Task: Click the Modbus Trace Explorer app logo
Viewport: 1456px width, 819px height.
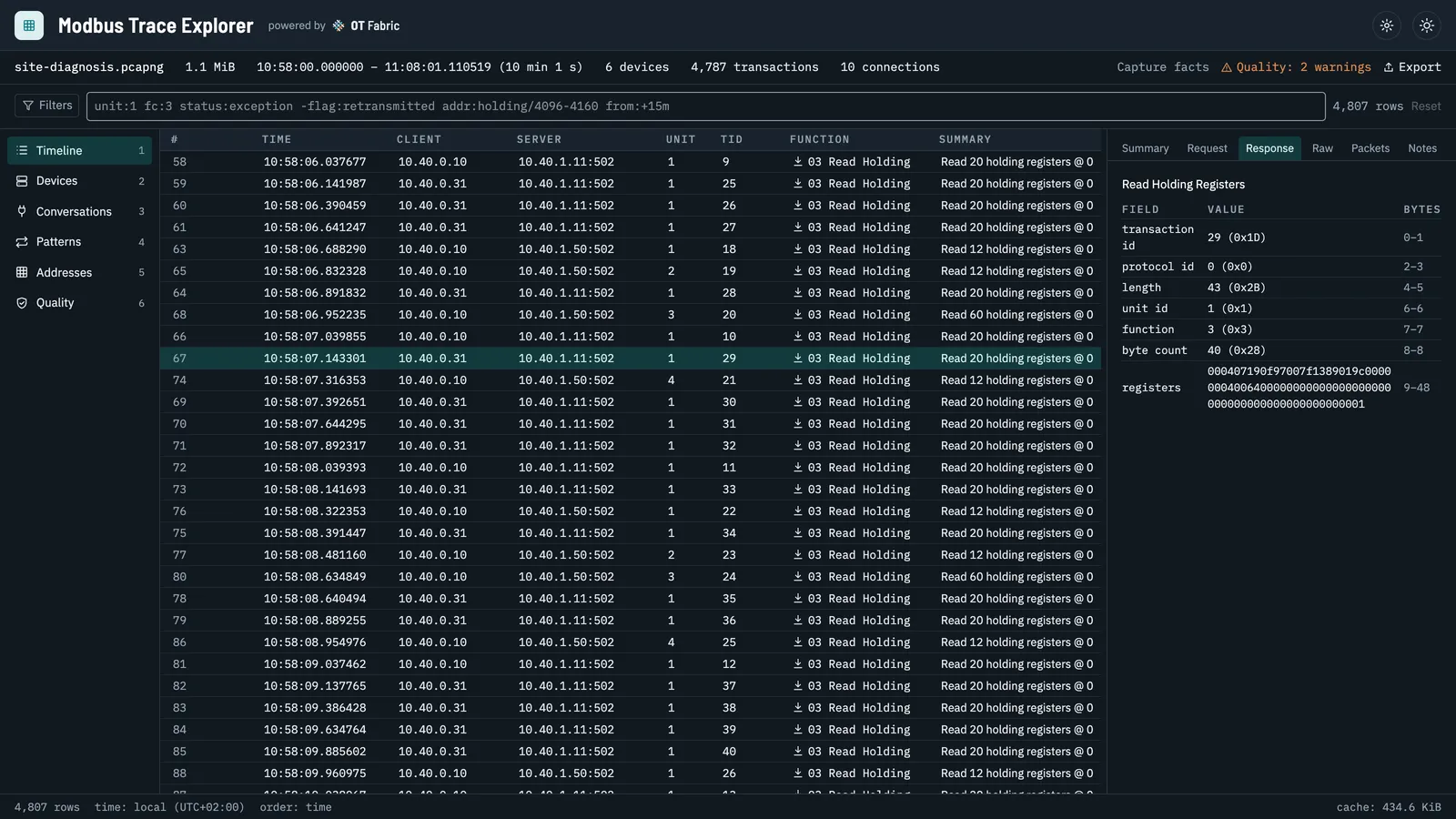Action: (29, 25)
